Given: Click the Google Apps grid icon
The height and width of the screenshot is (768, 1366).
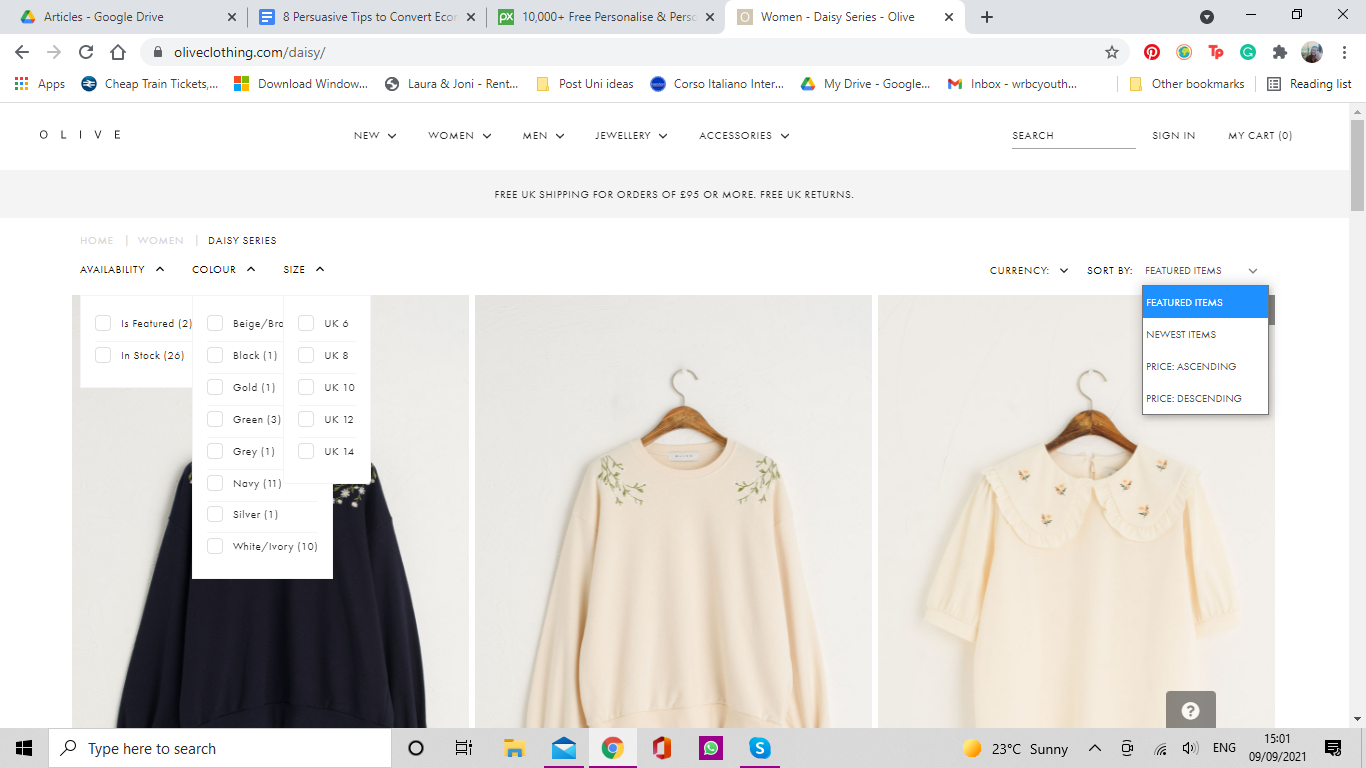Looking at the screenshot, I should [x=21, y=83].
